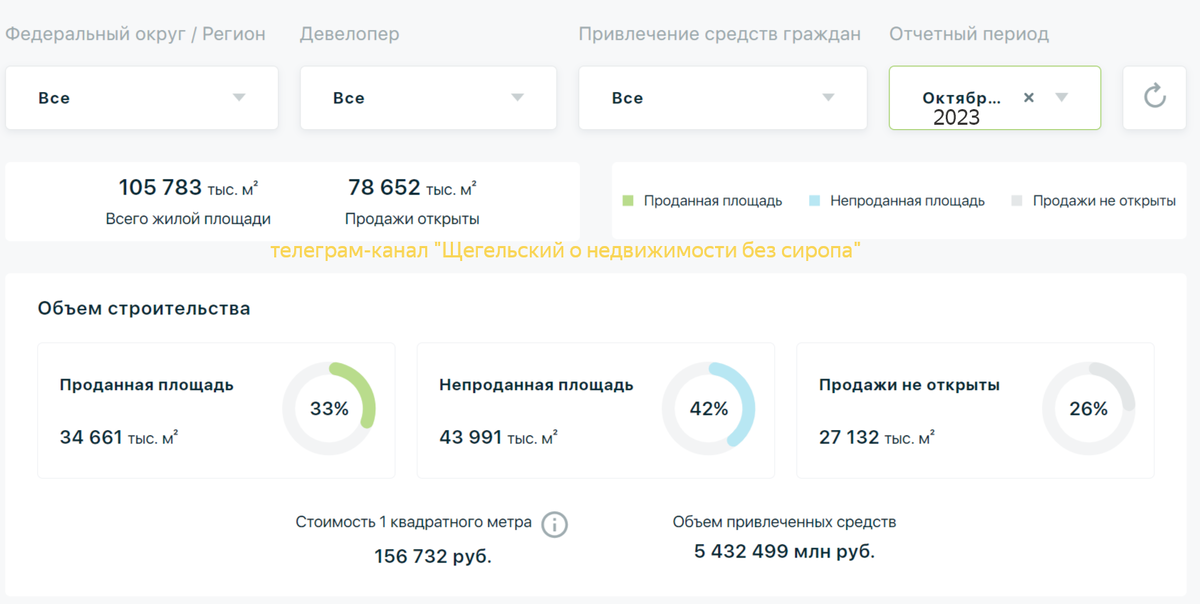Screen dimensions: 1200x604
Task: Click the 156 732 руб. price value
Action: [433, 556]
